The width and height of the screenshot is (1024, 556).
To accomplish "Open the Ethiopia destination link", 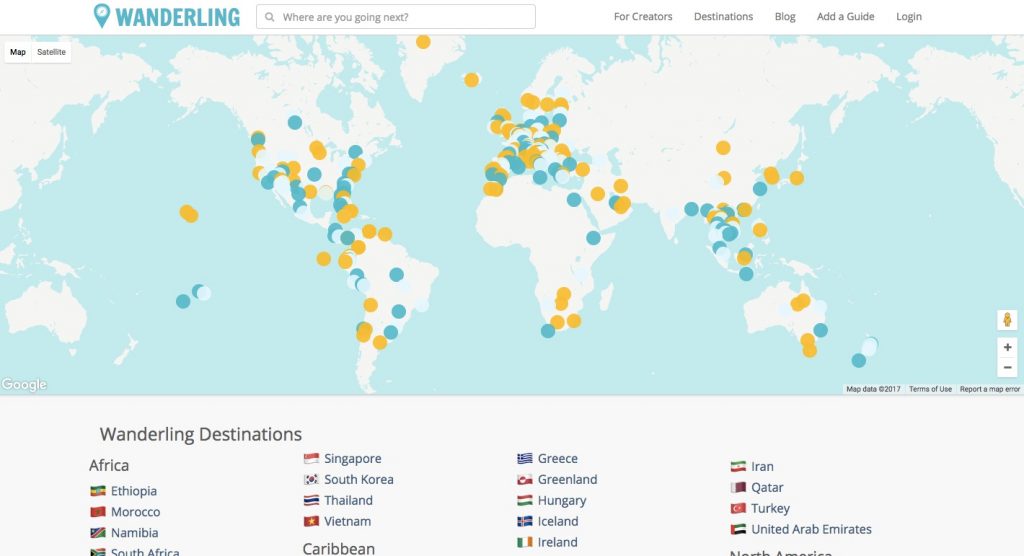I will 134,491.
